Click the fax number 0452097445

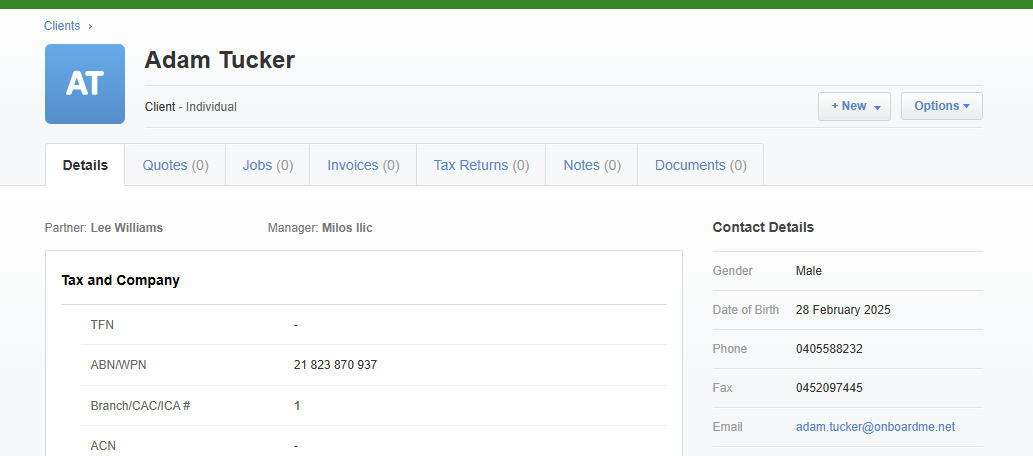[x=829, y=388]
